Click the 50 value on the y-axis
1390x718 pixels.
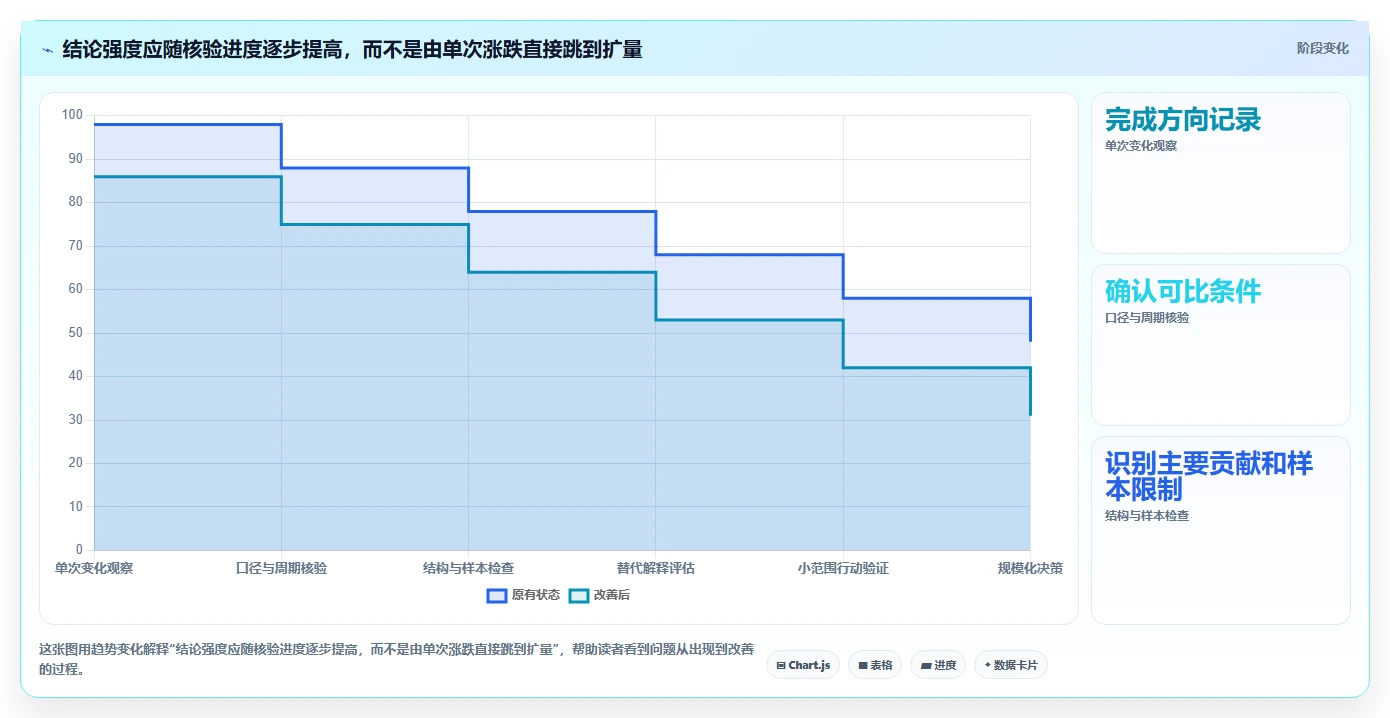[x=75, y=333]
